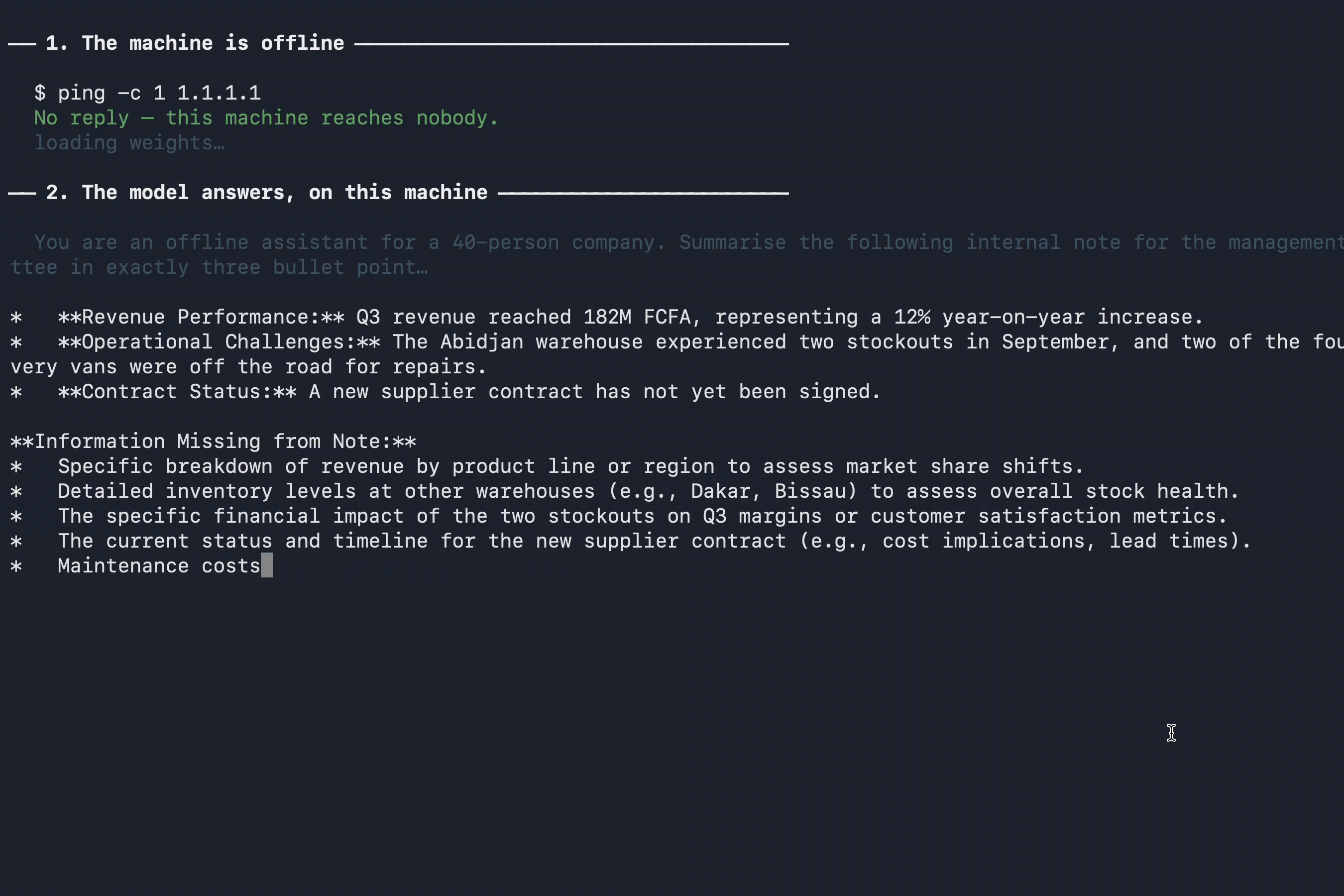The width and height of the screenshot is (1344, 896).
Task: Click the '**Information Missing from Note:**' heading
Action: [213, 441]
